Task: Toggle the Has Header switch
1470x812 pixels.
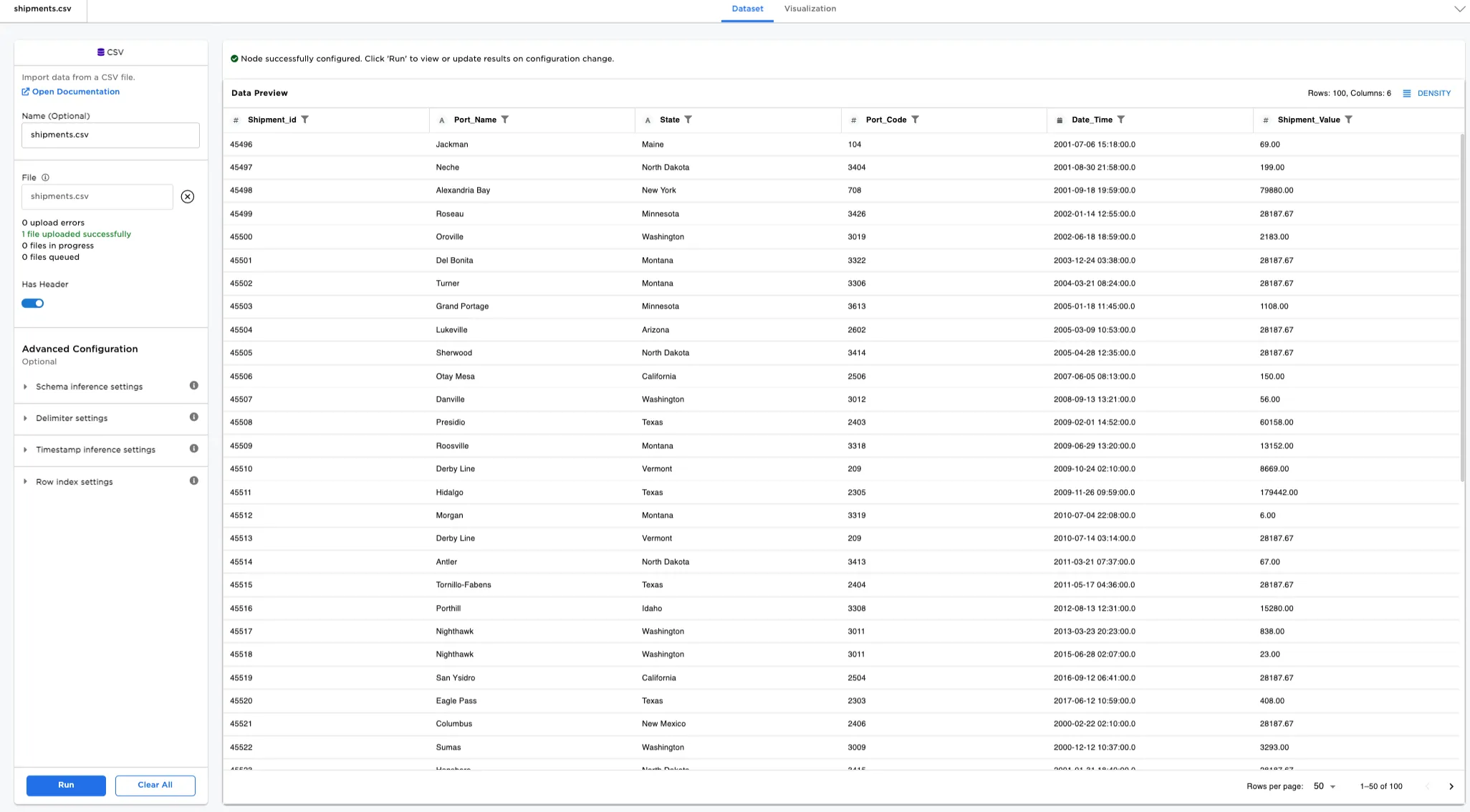Action: point(33,304)
